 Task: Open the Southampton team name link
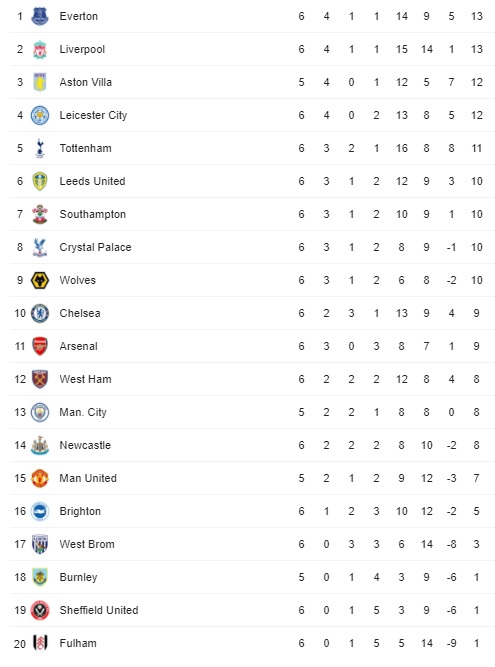(x=93, y=214)
